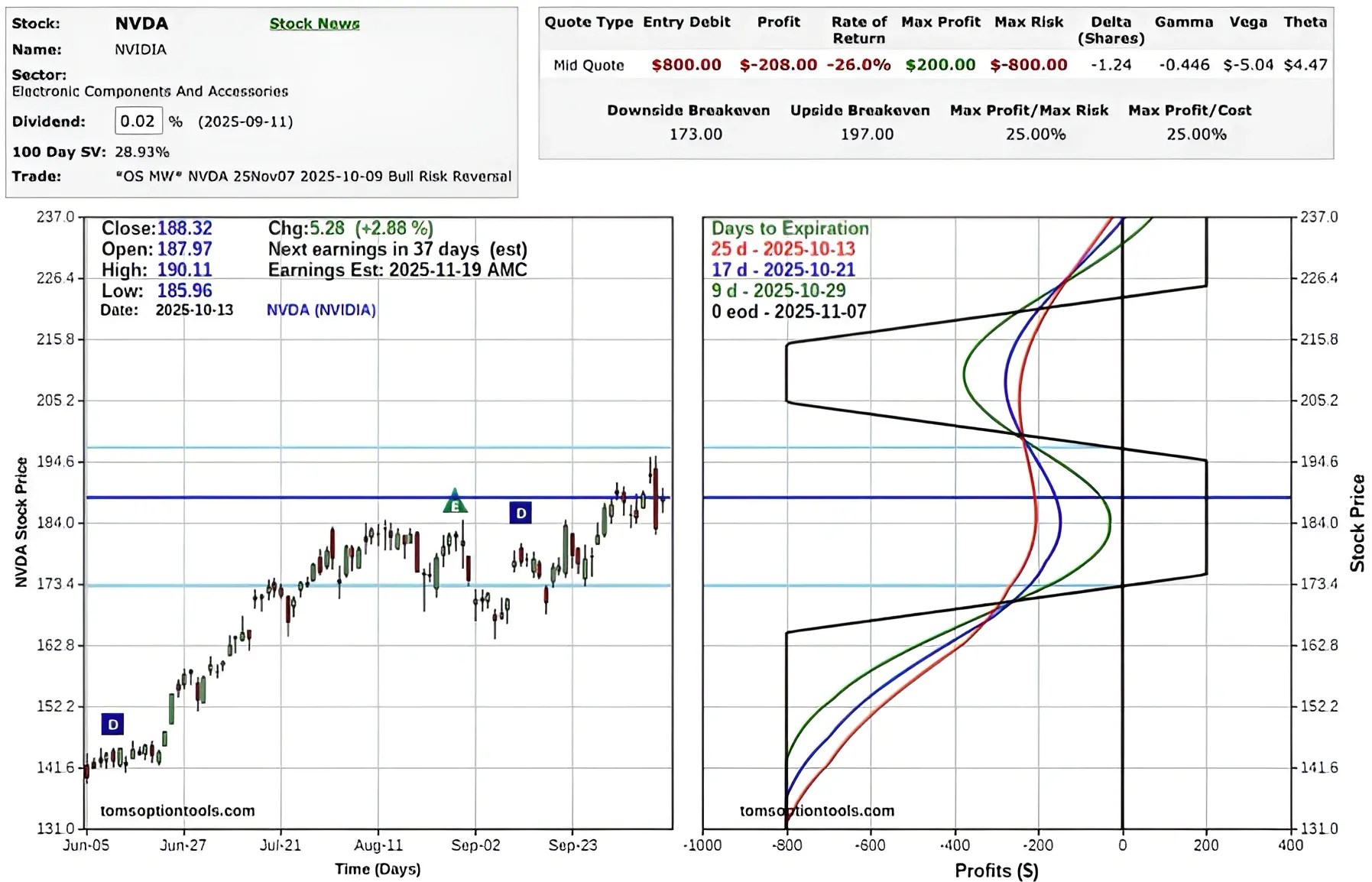Click the 'NVDA (NVIDIA)' chart title label
Screen dimensions: 1372x882
[321, 310]
